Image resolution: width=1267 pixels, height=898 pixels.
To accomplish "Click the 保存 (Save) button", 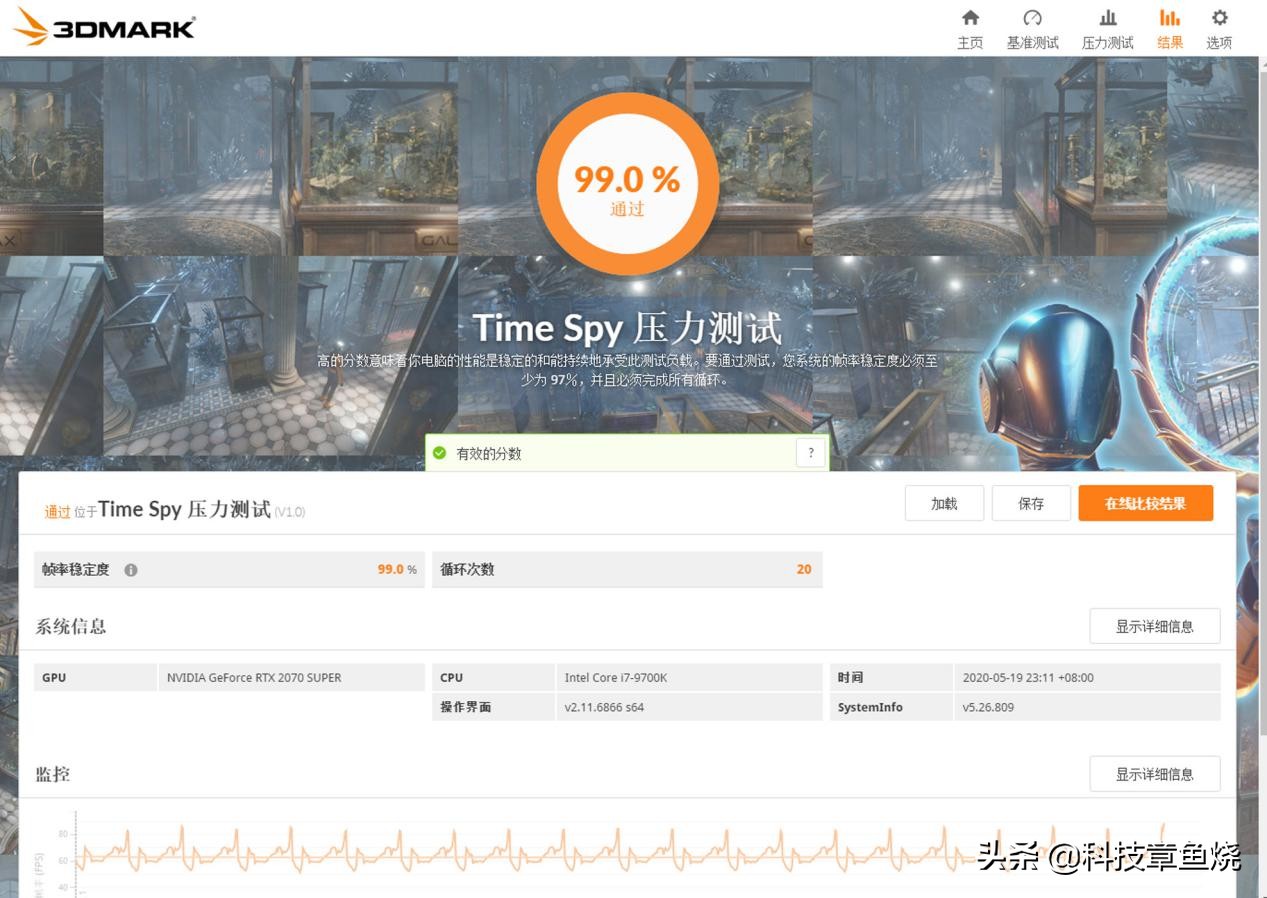I will coord(1031,503).
